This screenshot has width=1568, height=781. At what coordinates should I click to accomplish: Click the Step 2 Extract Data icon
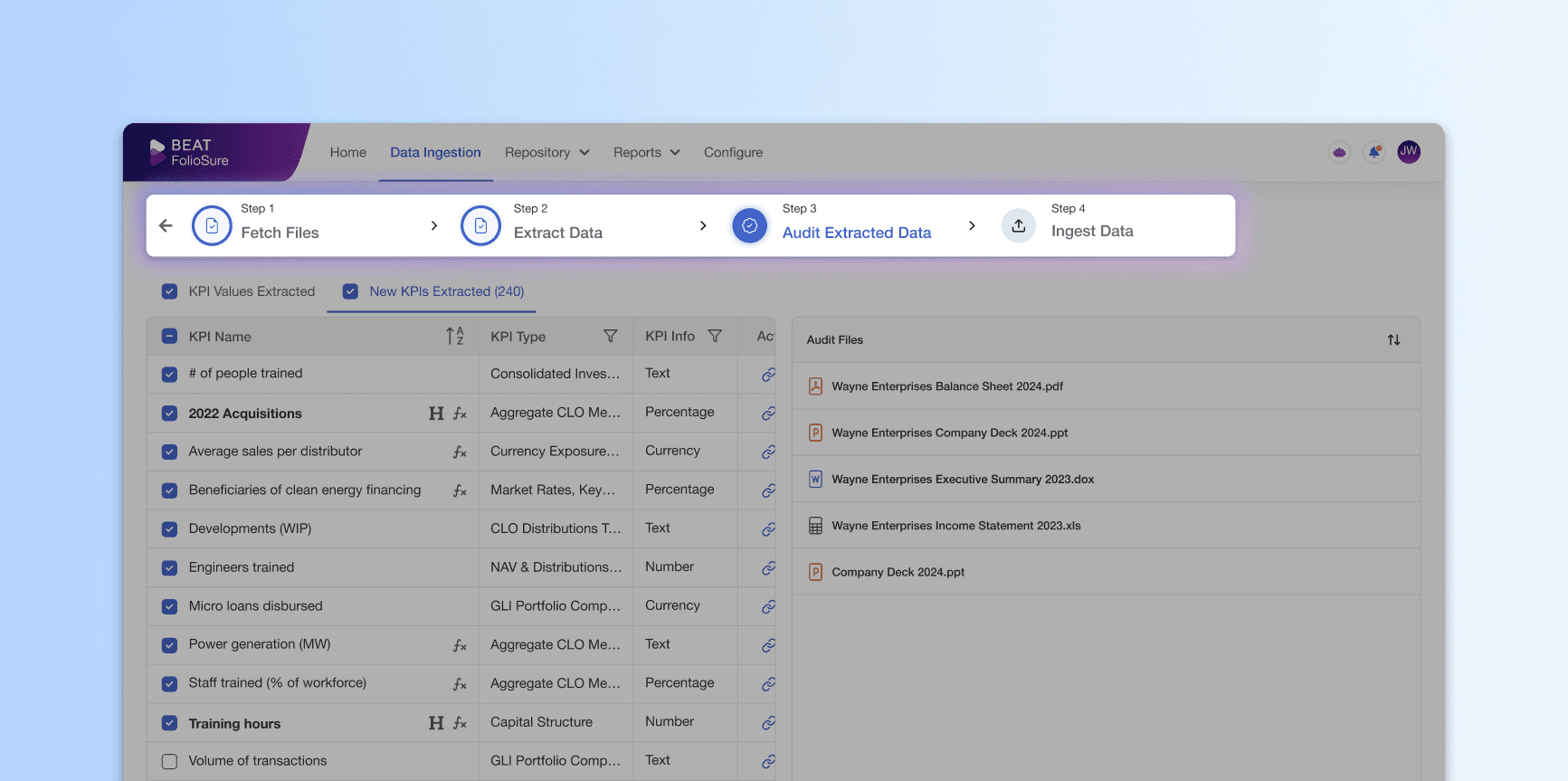(480, 225)
